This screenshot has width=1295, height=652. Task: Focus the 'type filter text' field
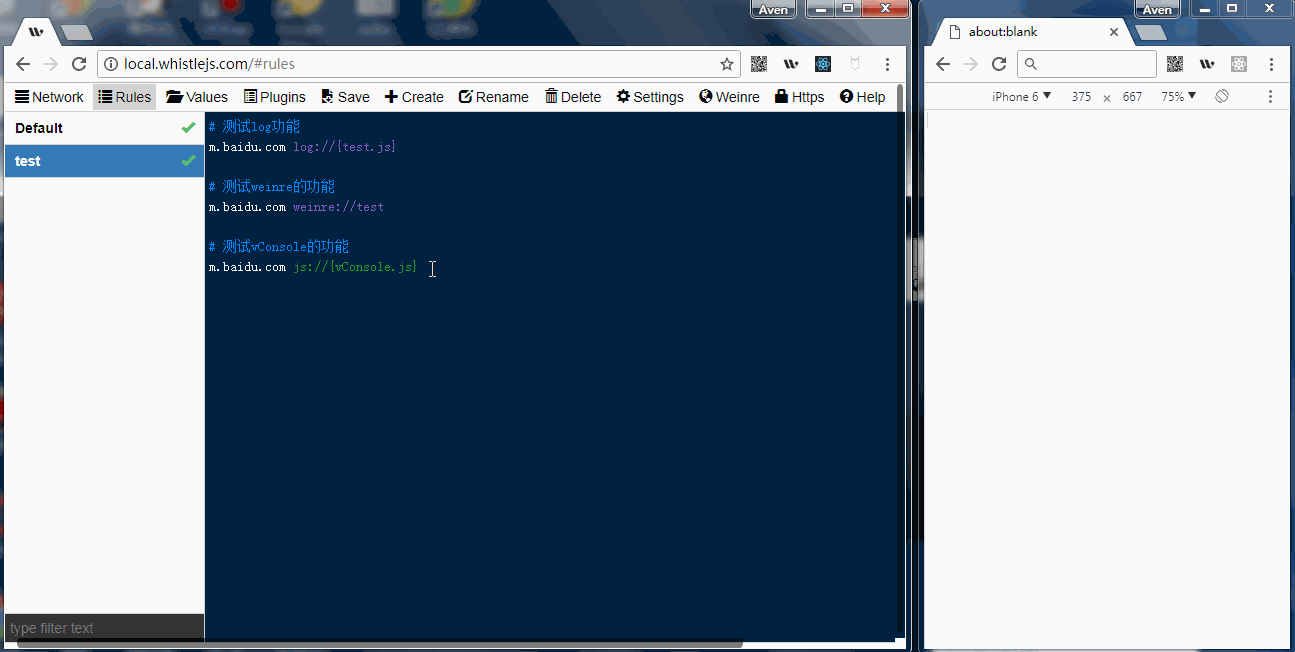pyautogui.click(x=104, y=628)
